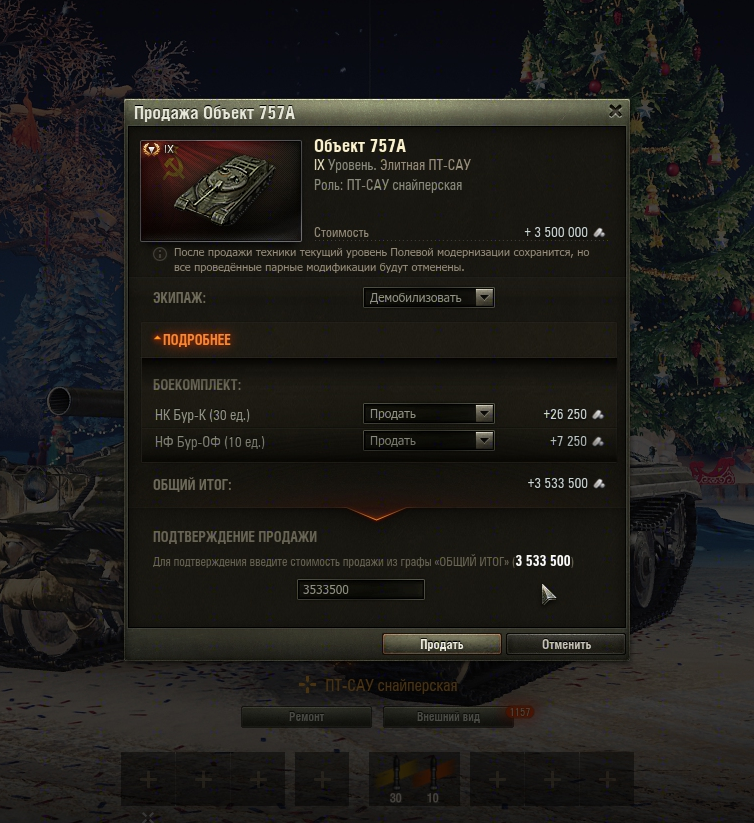Click the credits icon in the total row
This screenshot has height=823, width=754.
pos(599,483)
